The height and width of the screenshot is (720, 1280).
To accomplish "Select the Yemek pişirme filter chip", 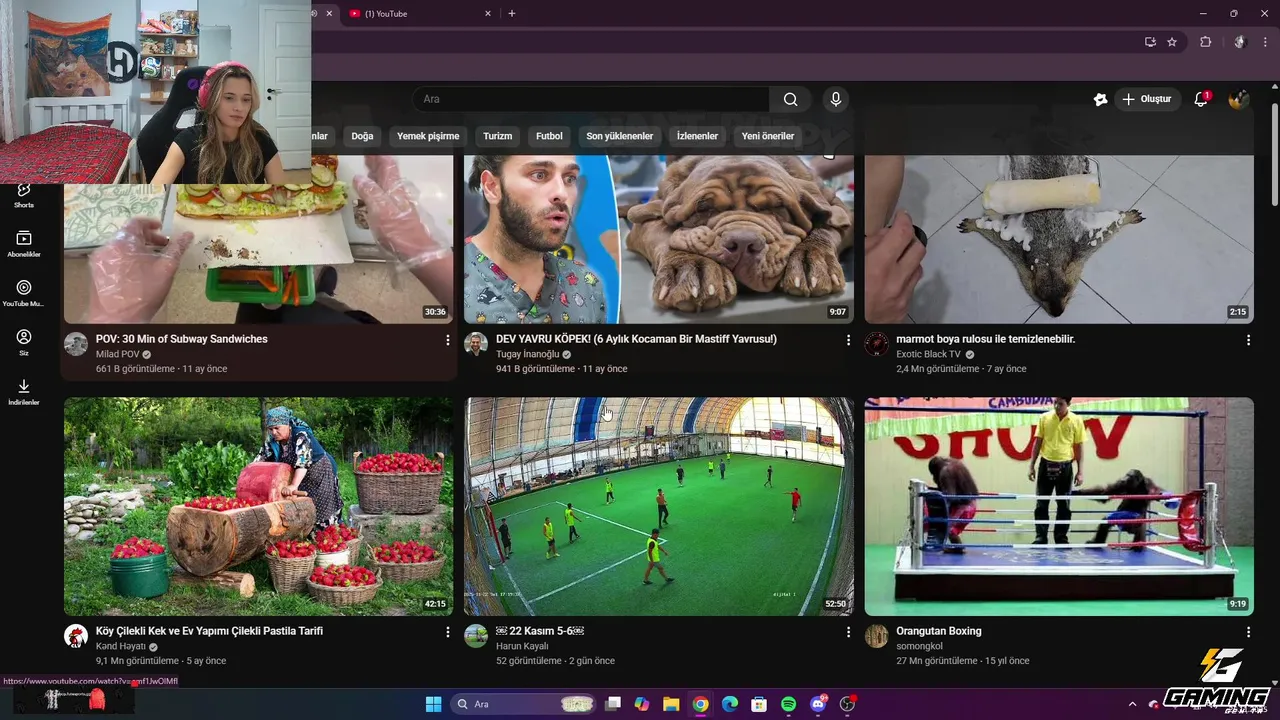I will tap(428, 136).
